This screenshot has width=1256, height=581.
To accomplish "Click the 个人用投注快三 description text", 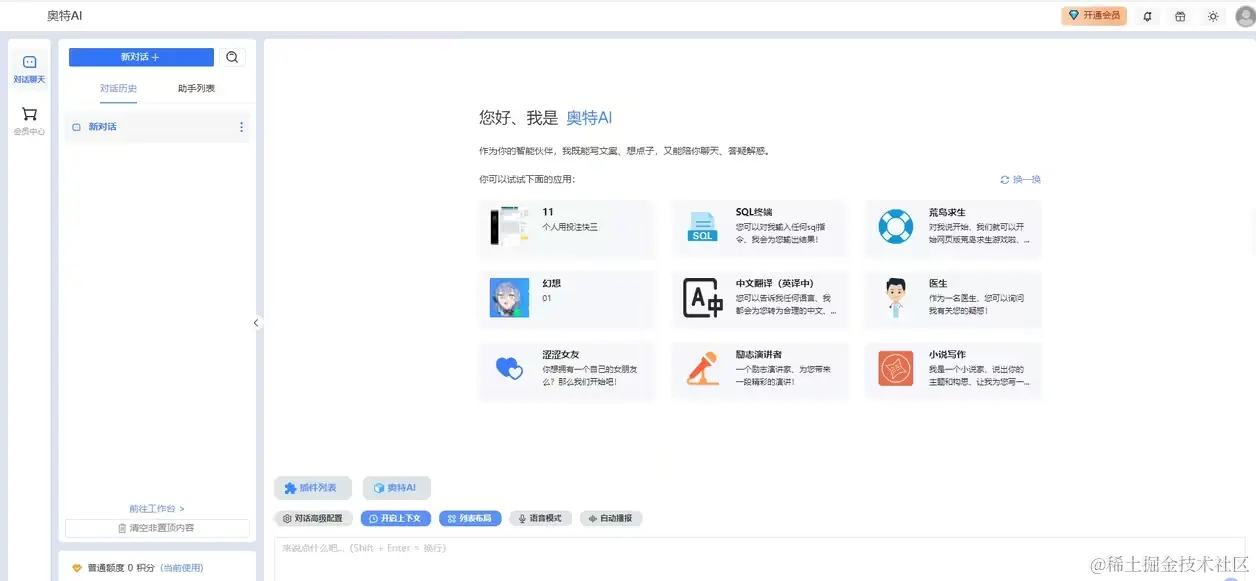I will (570, 227).
